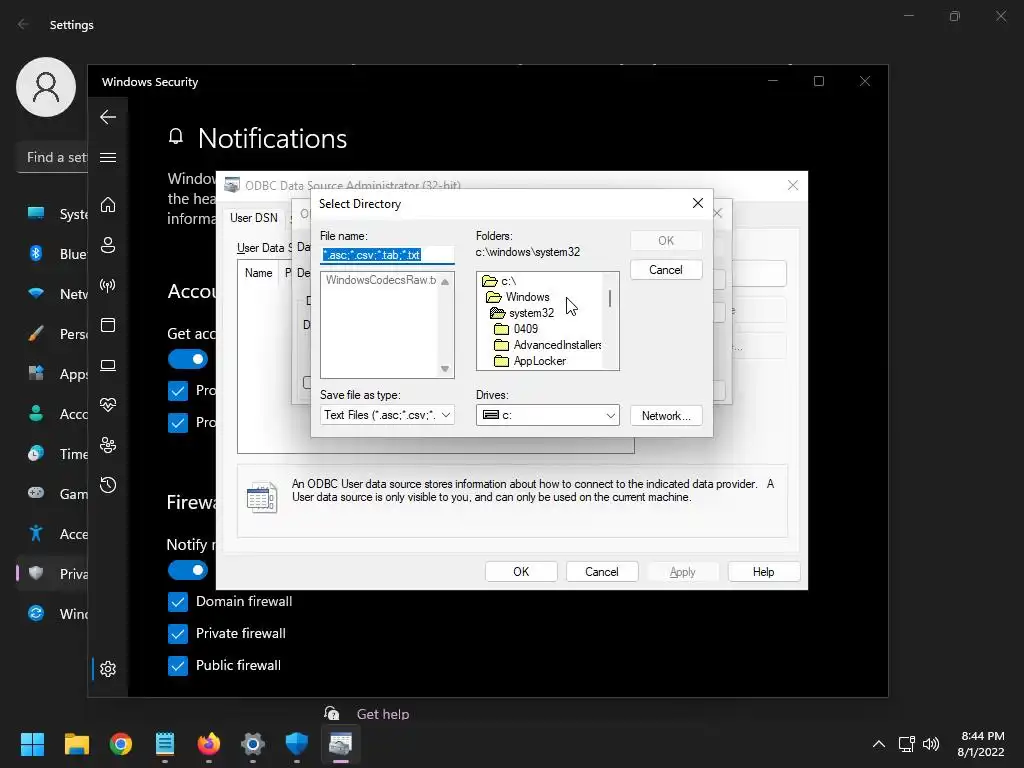
Task: Open Network category in Settings sidebar
Action: pos(56,294)
